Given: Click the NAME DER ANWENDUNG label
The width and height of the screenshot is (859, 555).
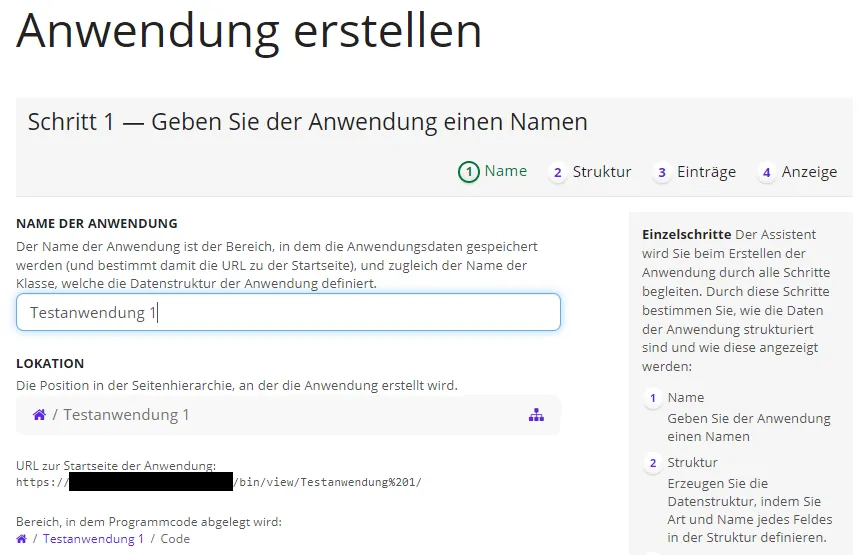Looking at the screenshot, I should coord(96,224).
